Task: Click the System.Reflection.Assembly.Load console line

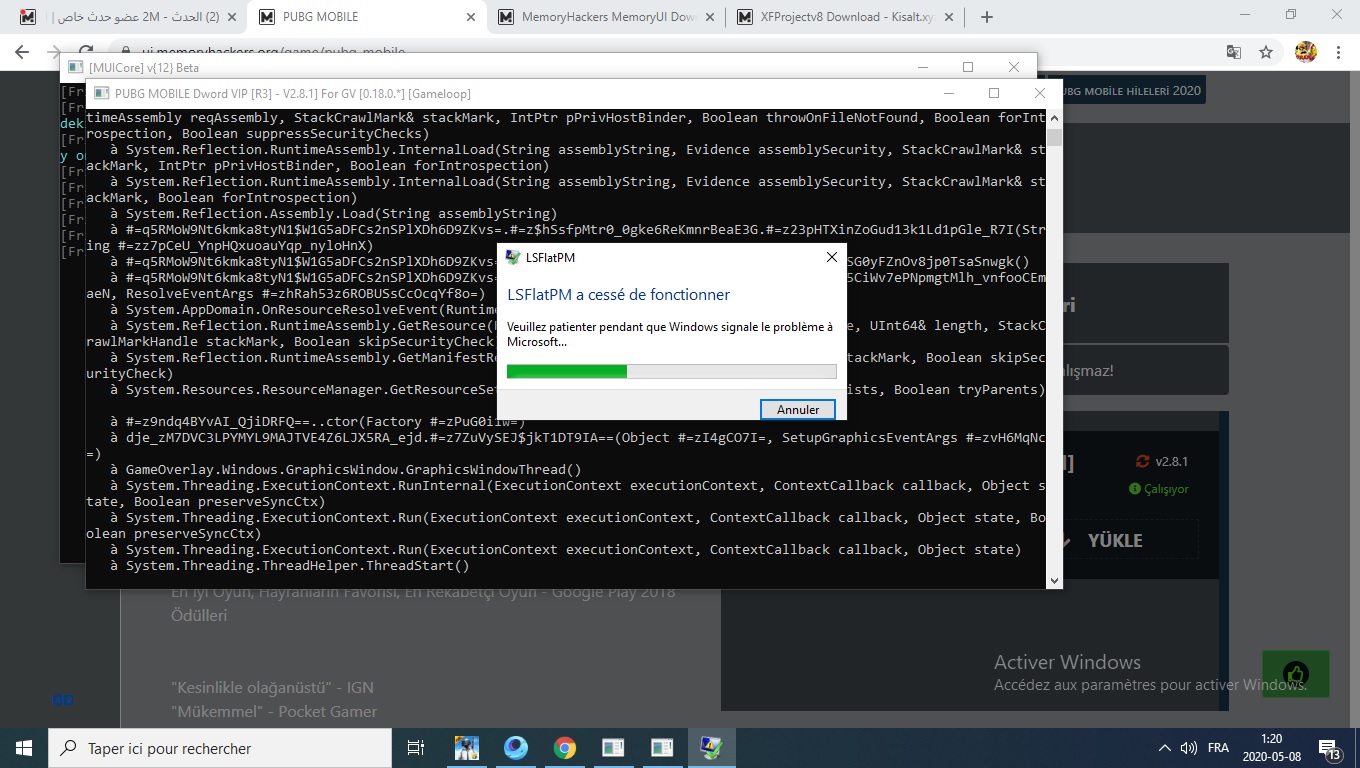Action: (333, 213)
